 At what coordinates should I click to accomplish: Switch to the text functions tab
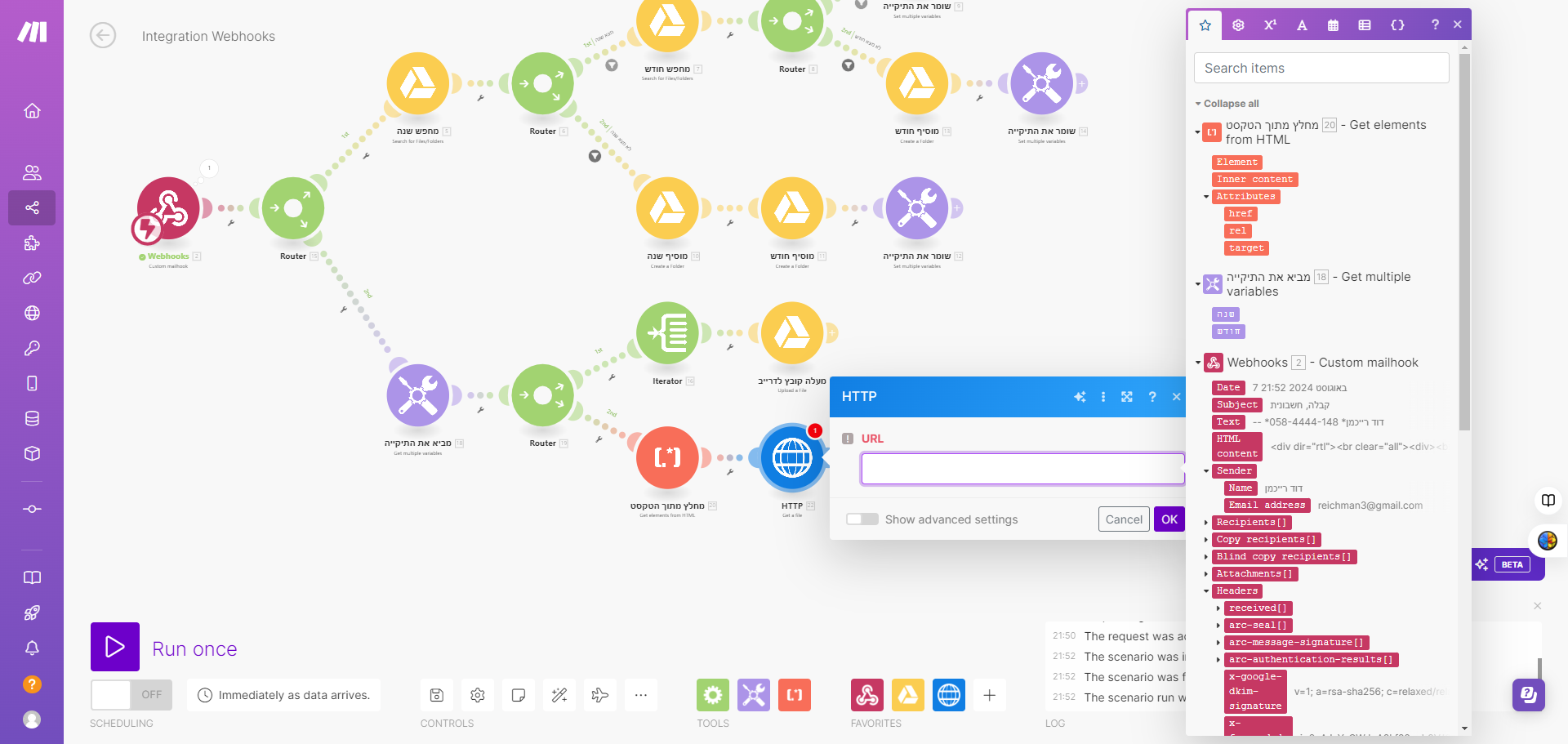pyautogui.click(x=1302, y=25)
